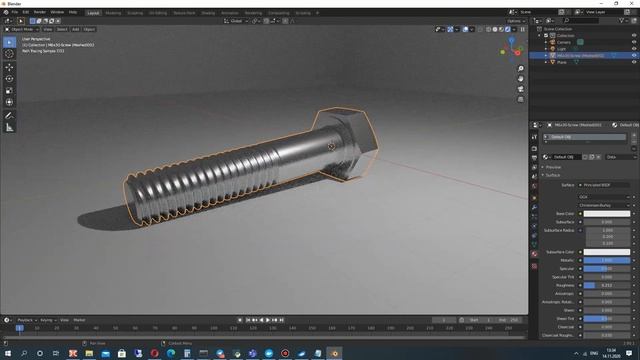Viewport: 640px width, 360px height.
Task: Open the Modifier properties wrench tab
Action: [534, 207]
